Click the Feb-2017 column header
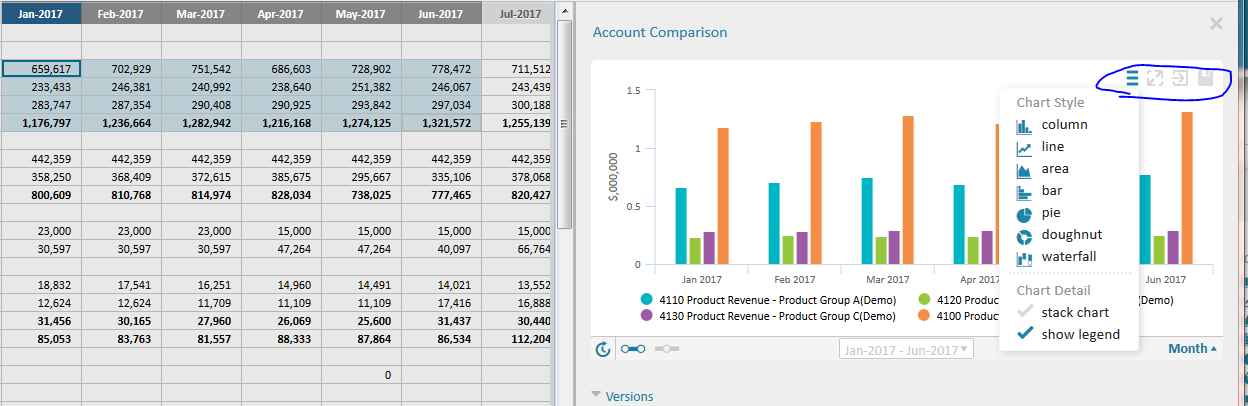 tap(121, 14)
